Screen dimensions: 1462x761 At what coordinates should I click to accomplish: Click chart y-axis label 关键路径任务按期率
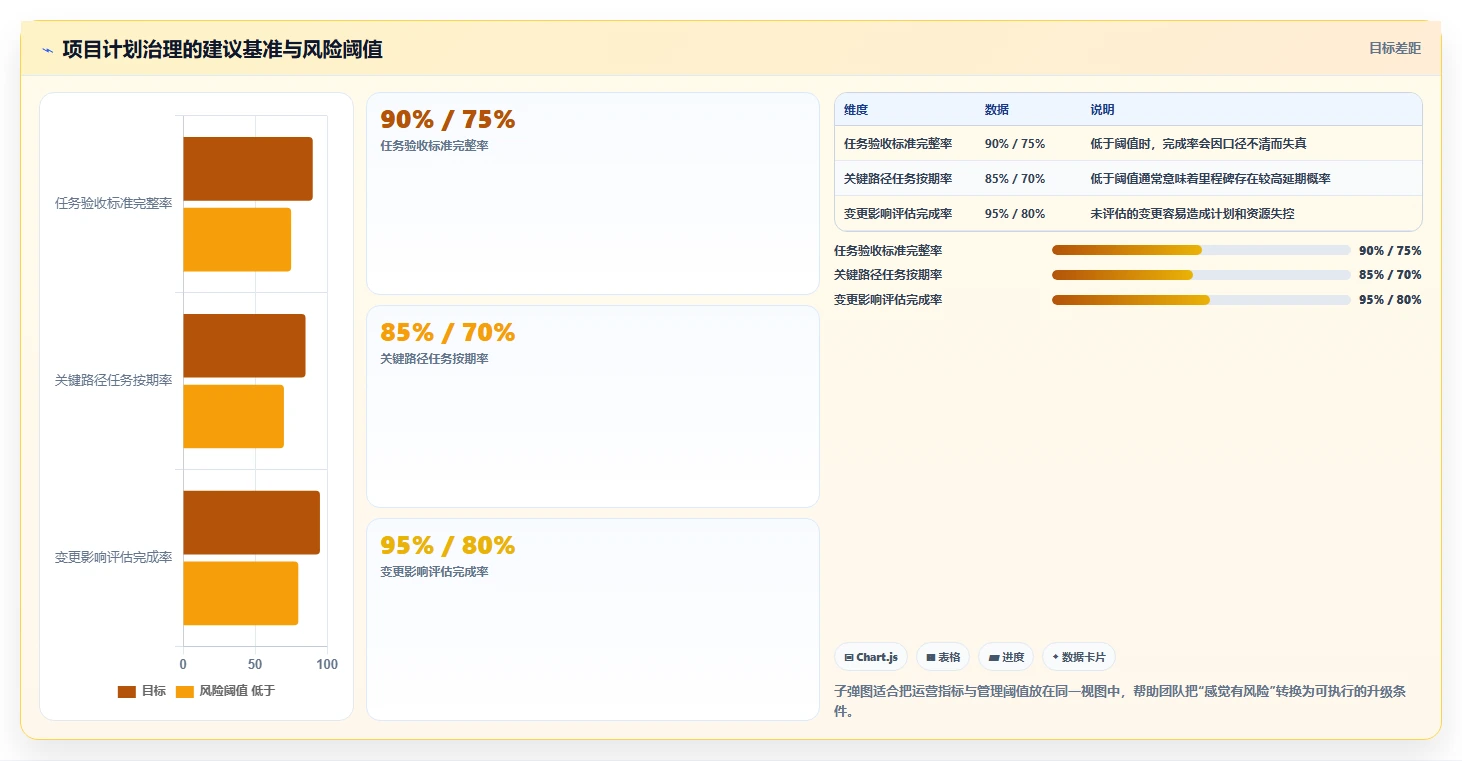(113, 381)
